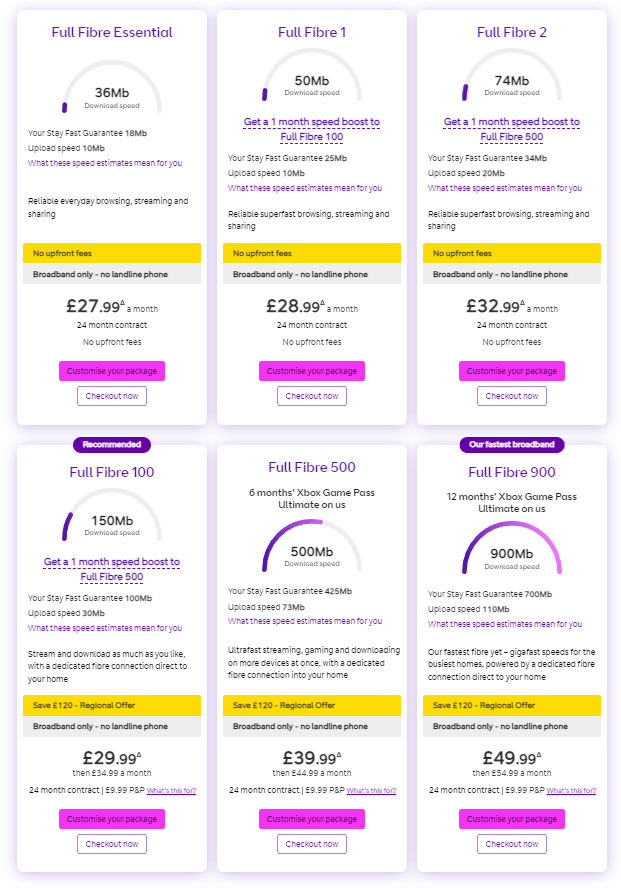Image resolution: width=621 pixels, height=888 pixels.
Task: Open speed estimates info for Full Fibre Essential
Action: [x=105, y=163]
